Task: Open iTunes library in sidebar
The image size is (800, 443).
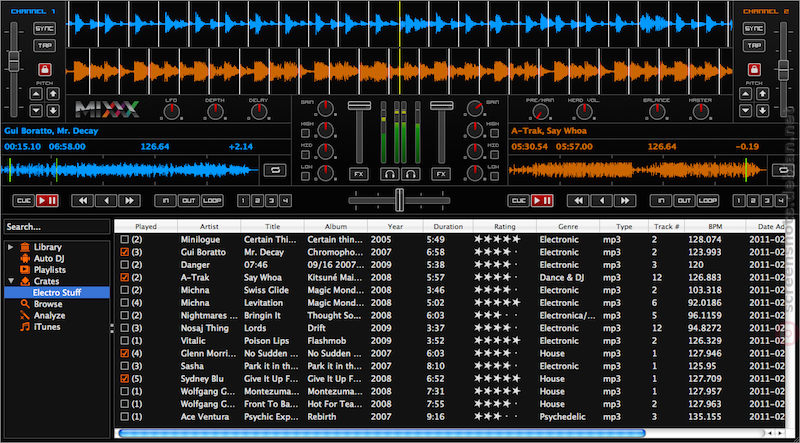Action: pyautogui.click(x=47, y=327)
